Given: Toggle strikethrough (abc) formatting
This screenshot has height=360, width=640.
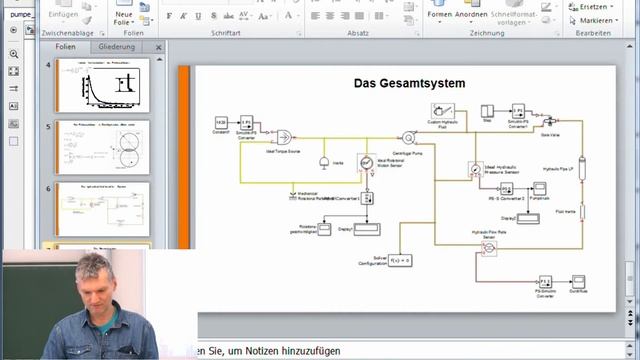Looking at the screenshot, I should click(x=229, y=16).
